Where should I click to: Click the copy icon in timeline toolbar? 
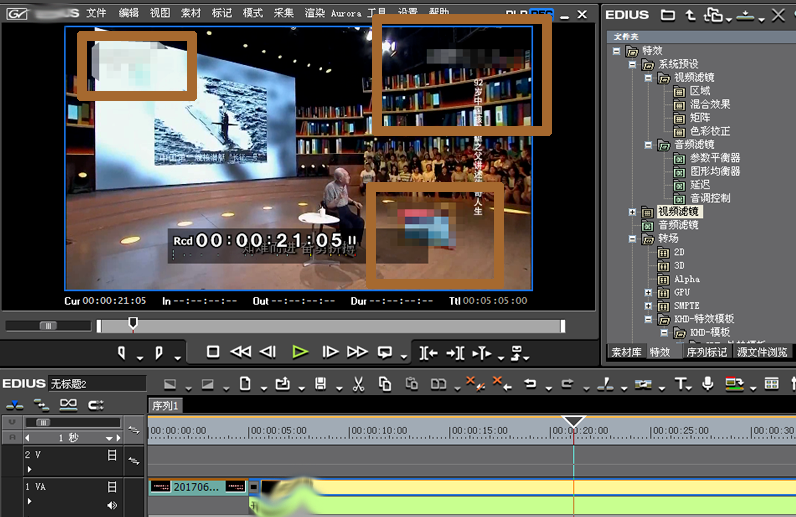(385, 384)
